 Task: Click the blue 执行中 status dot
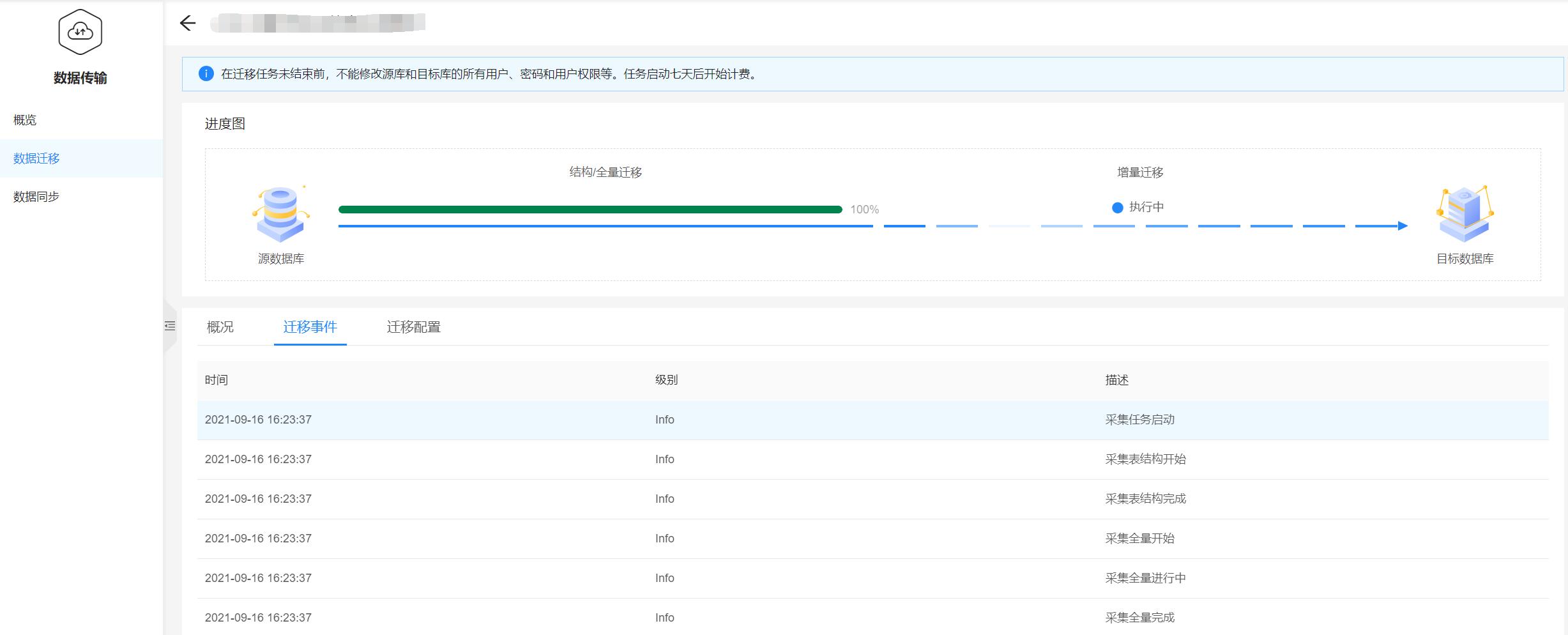click(x=1117, y=208)
